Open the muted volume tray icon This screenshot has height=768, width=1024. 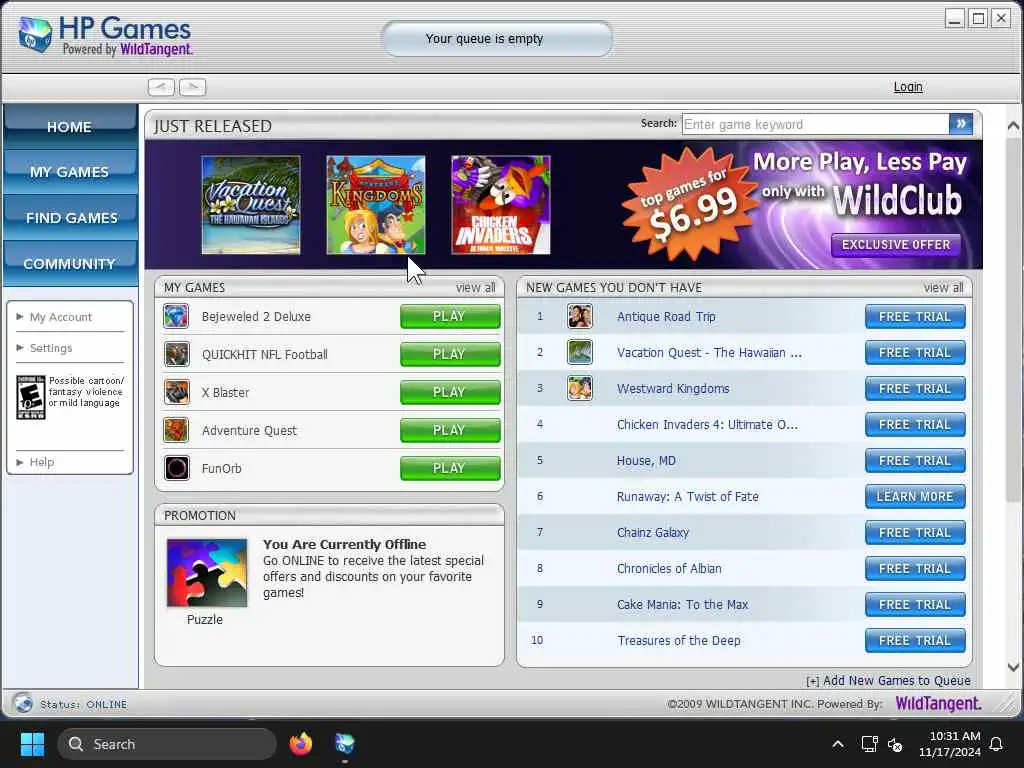point(895,744)
